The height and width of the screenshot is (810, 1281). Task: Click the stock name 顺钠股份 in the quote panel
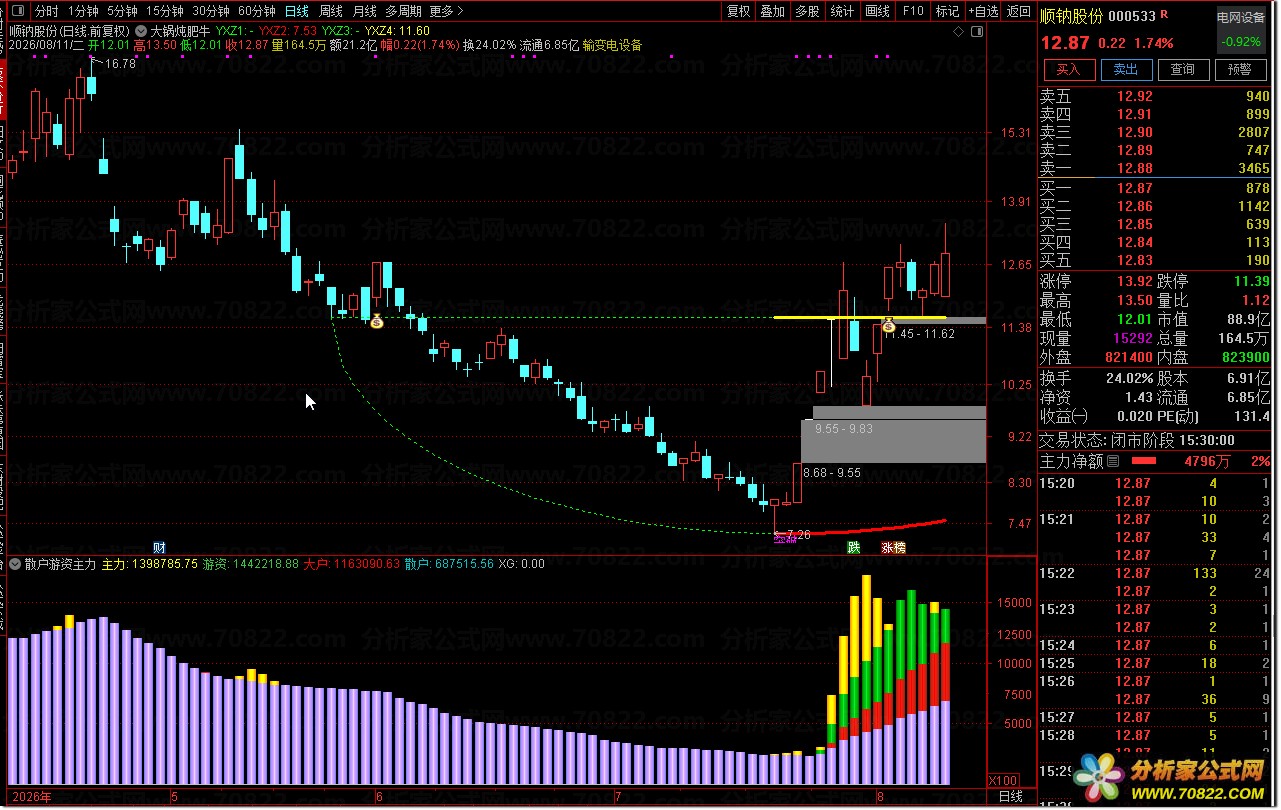coord(1071,16)
